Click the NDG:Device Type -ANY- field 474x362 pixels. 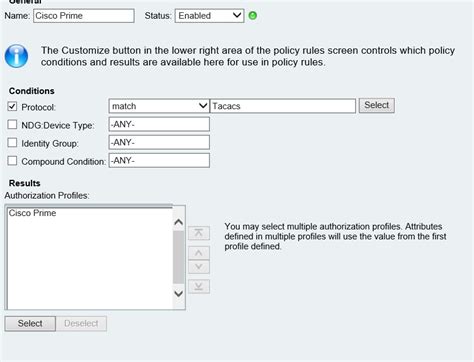click(x=159, y=124)
